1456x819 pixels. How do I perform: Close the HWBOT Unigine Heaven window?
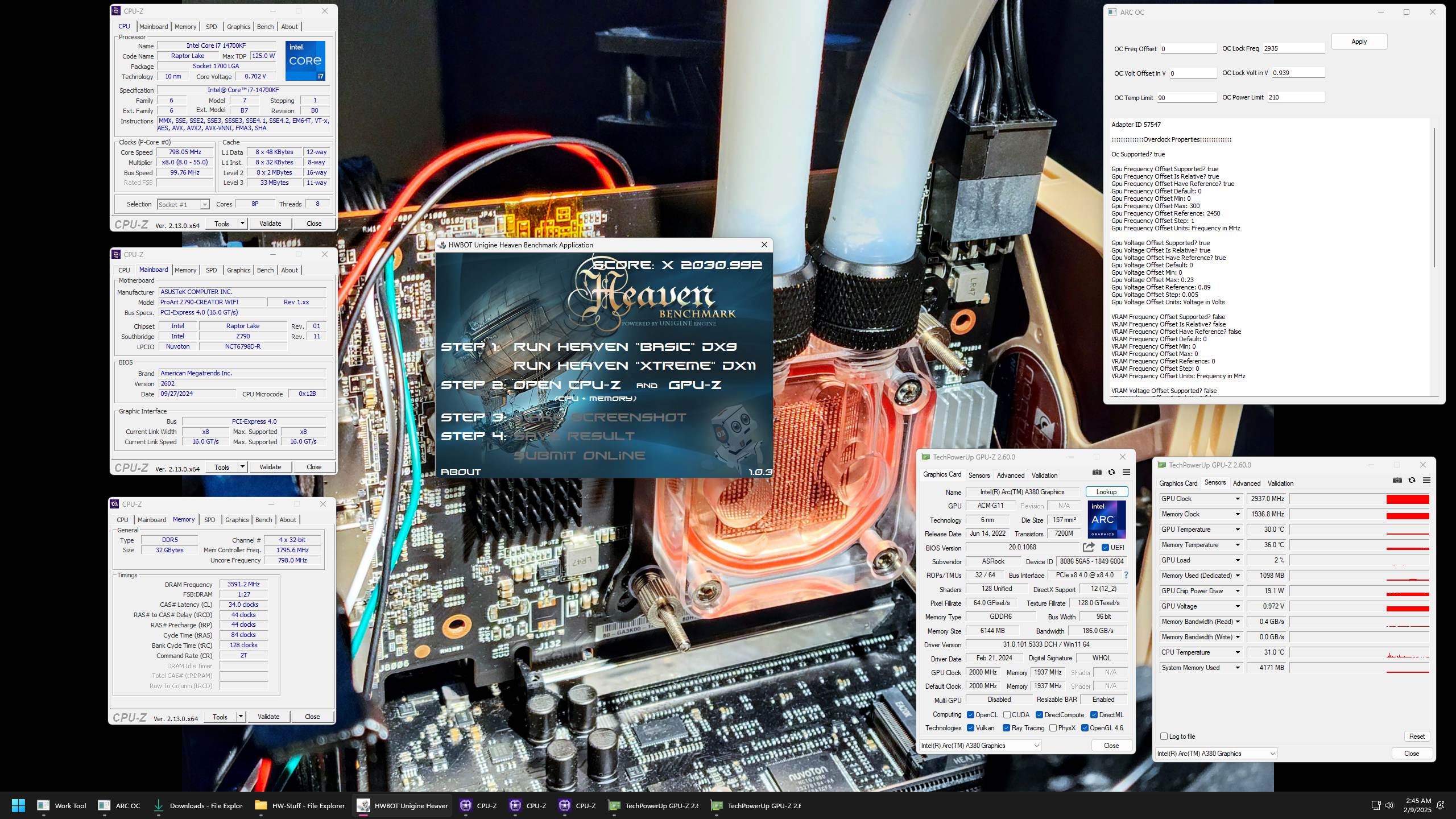coord(764,245)
